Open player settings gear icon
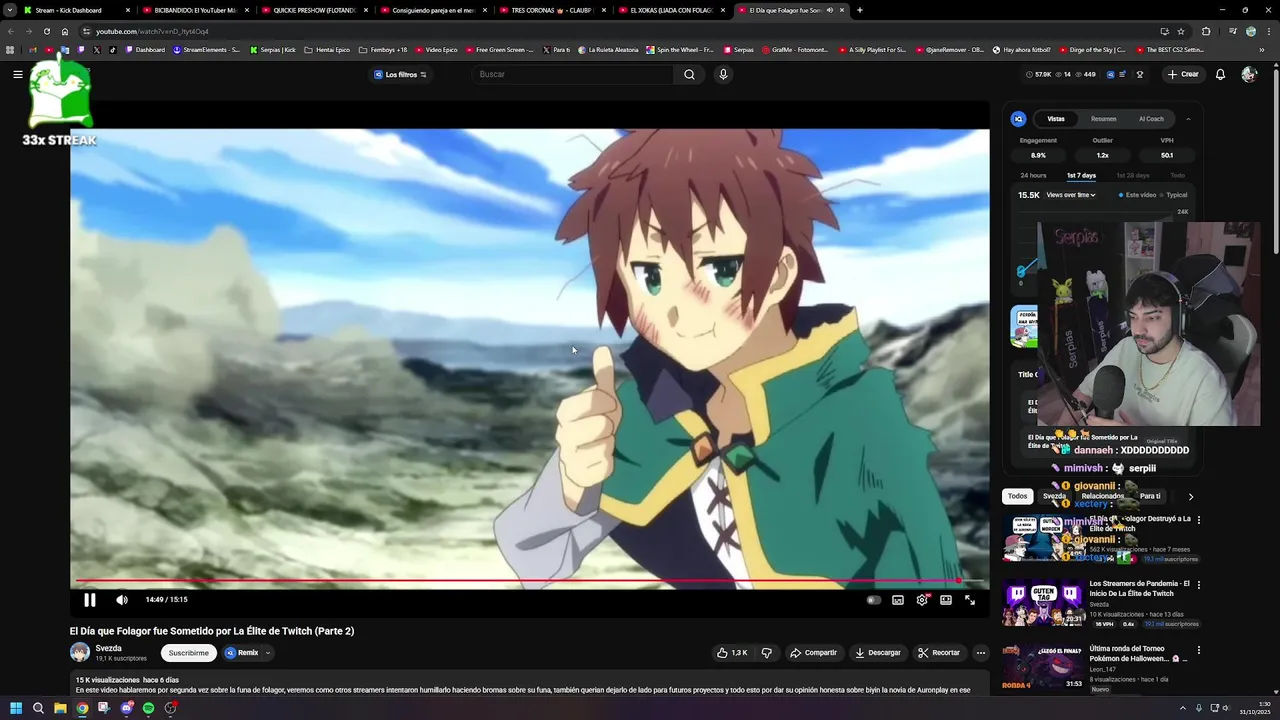1280x720 pixels. coord(922,600)
